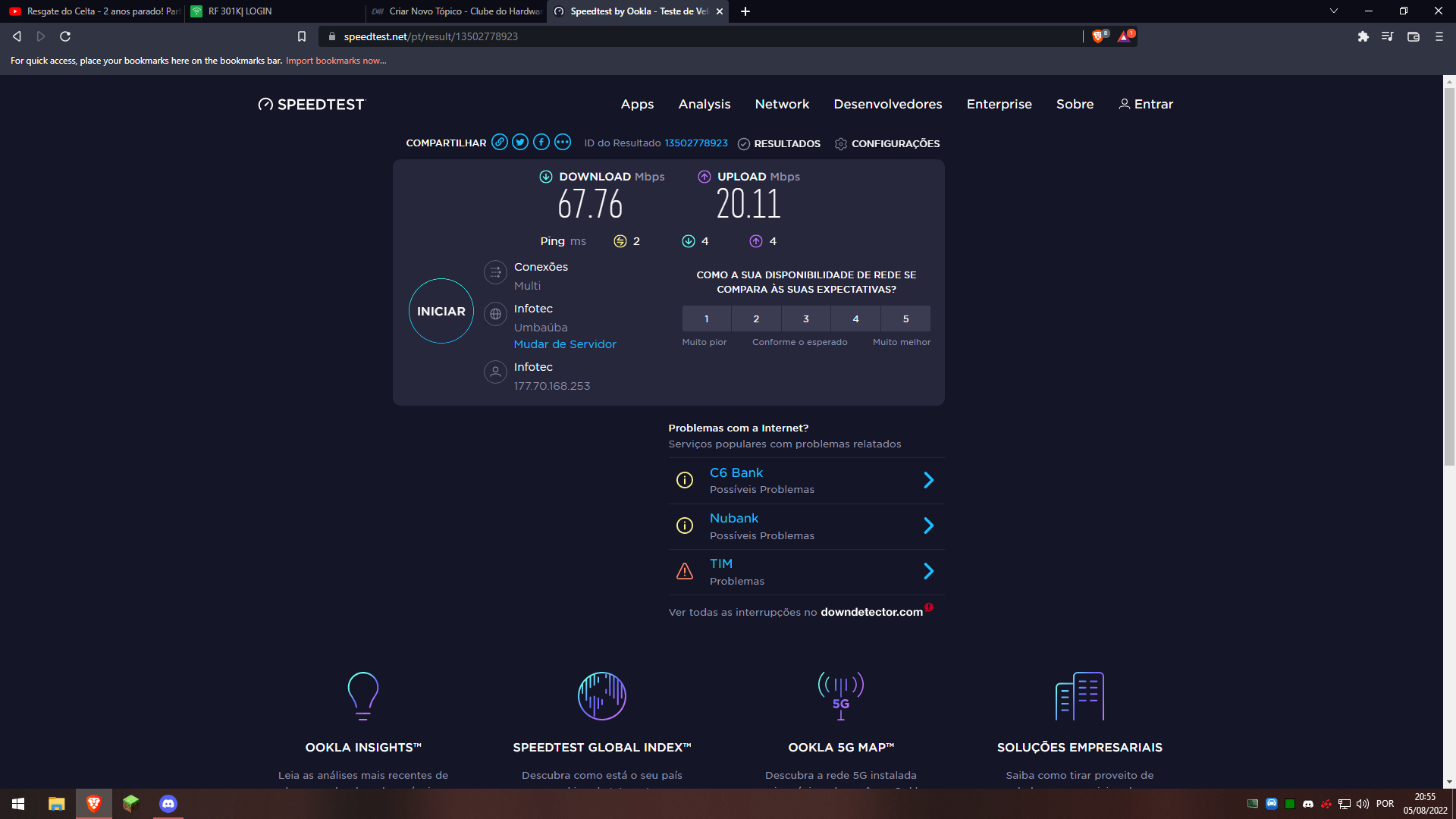
Task: Click Entrar to sign in
Action: [1146, 105]
